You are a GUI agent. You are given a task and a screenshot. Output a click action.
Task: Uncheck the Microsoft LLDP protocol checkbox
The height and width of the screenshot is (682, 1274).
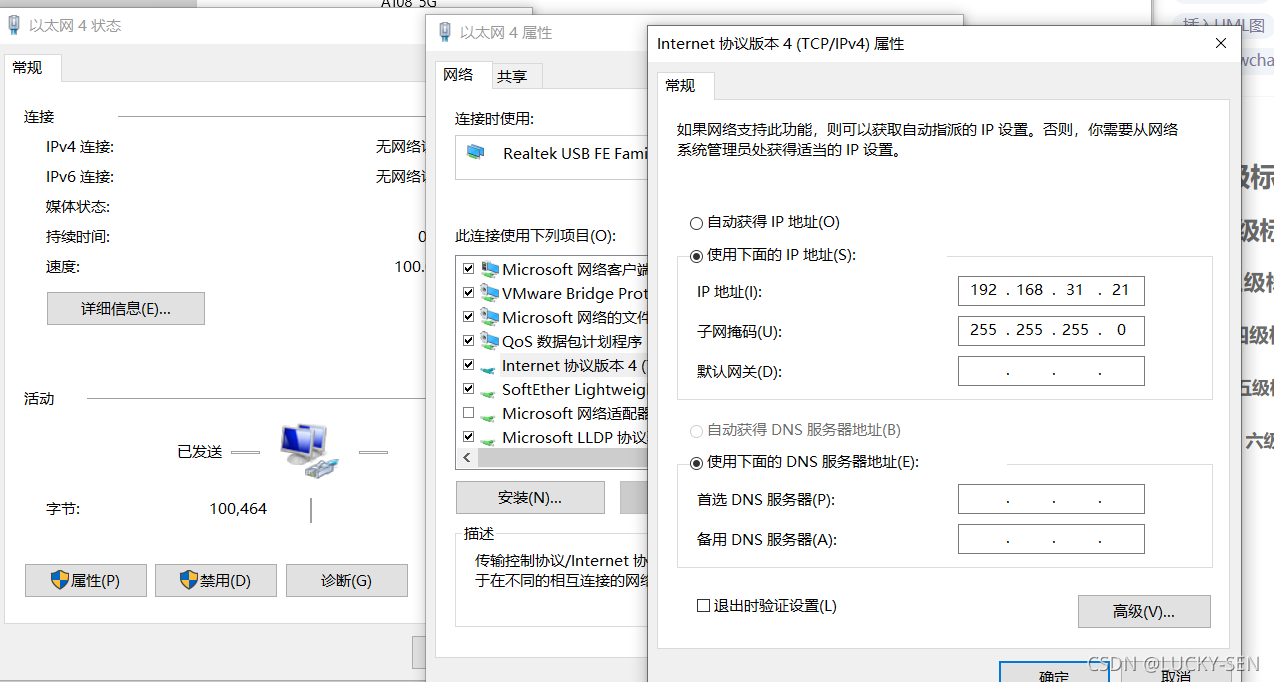tap(468, 437)
